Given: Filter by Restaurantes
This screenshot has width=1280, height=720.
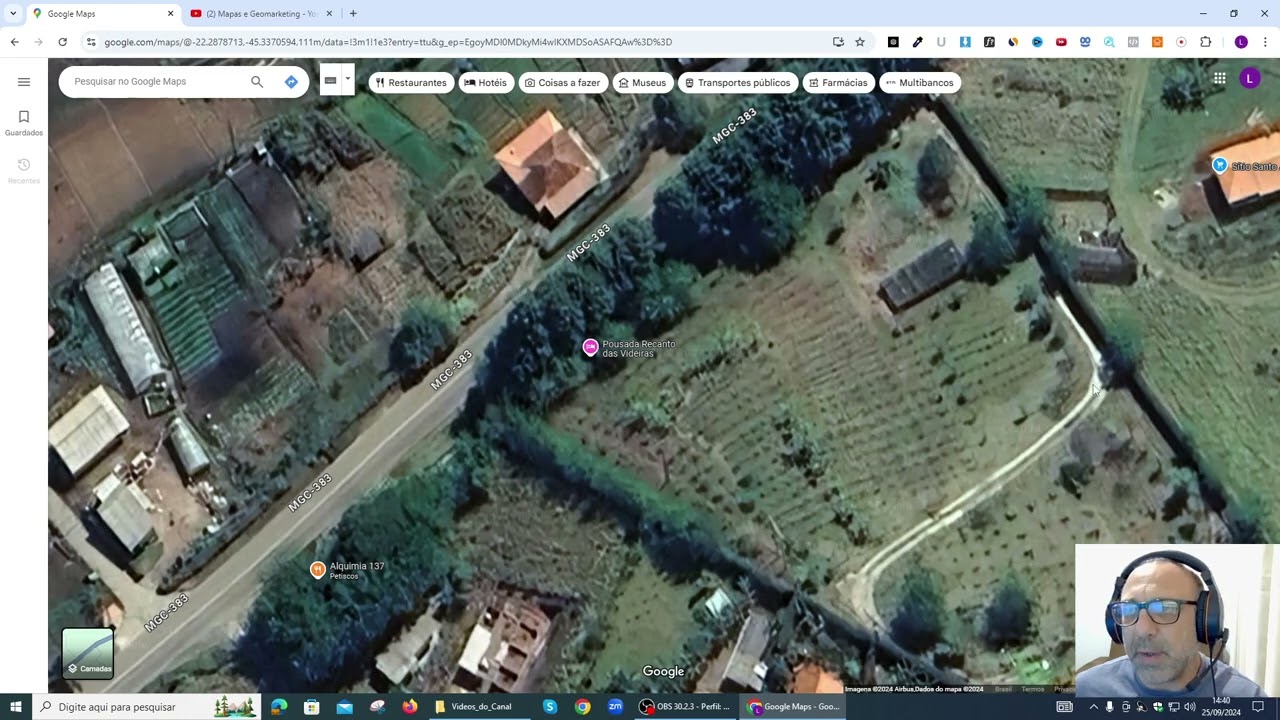Looking at the screenshot, I should 411,83.
